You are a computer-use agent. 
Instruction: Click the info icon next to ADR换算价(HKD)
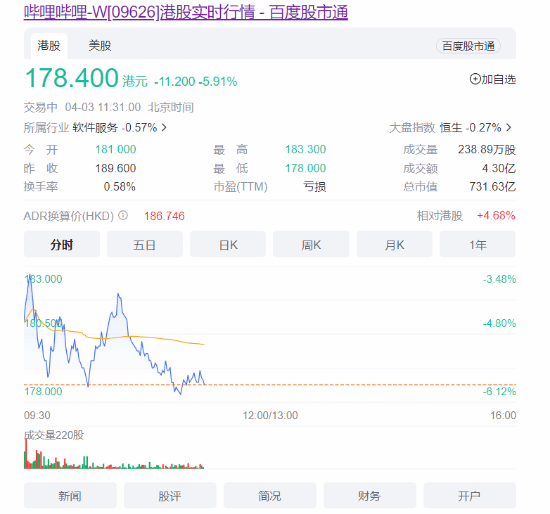(x=123, y=215)
